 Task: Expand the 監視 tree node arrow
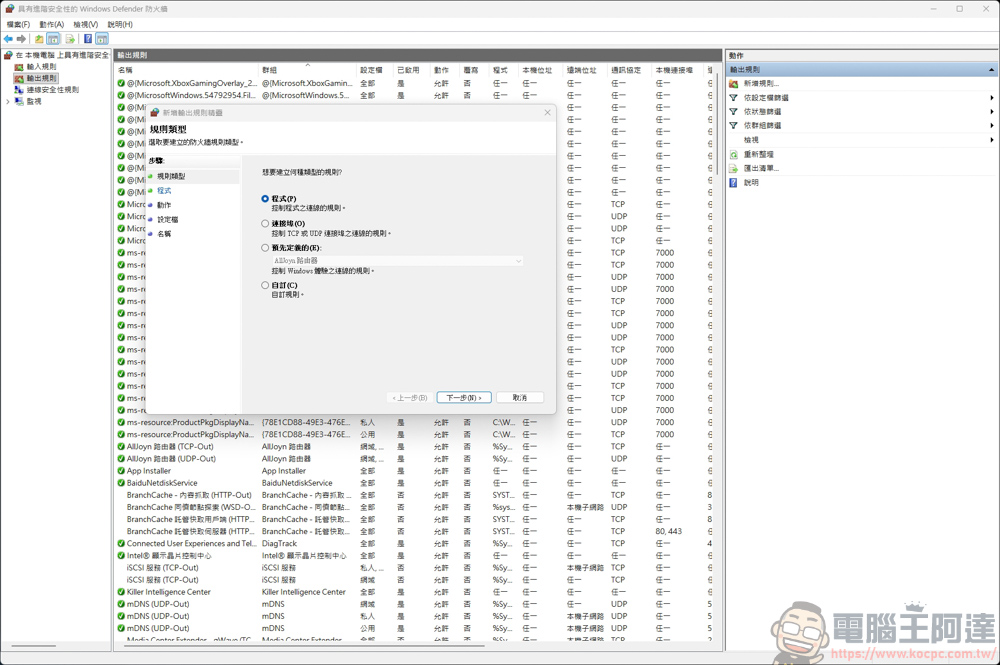pyautogui.click(x=8, y=101)
